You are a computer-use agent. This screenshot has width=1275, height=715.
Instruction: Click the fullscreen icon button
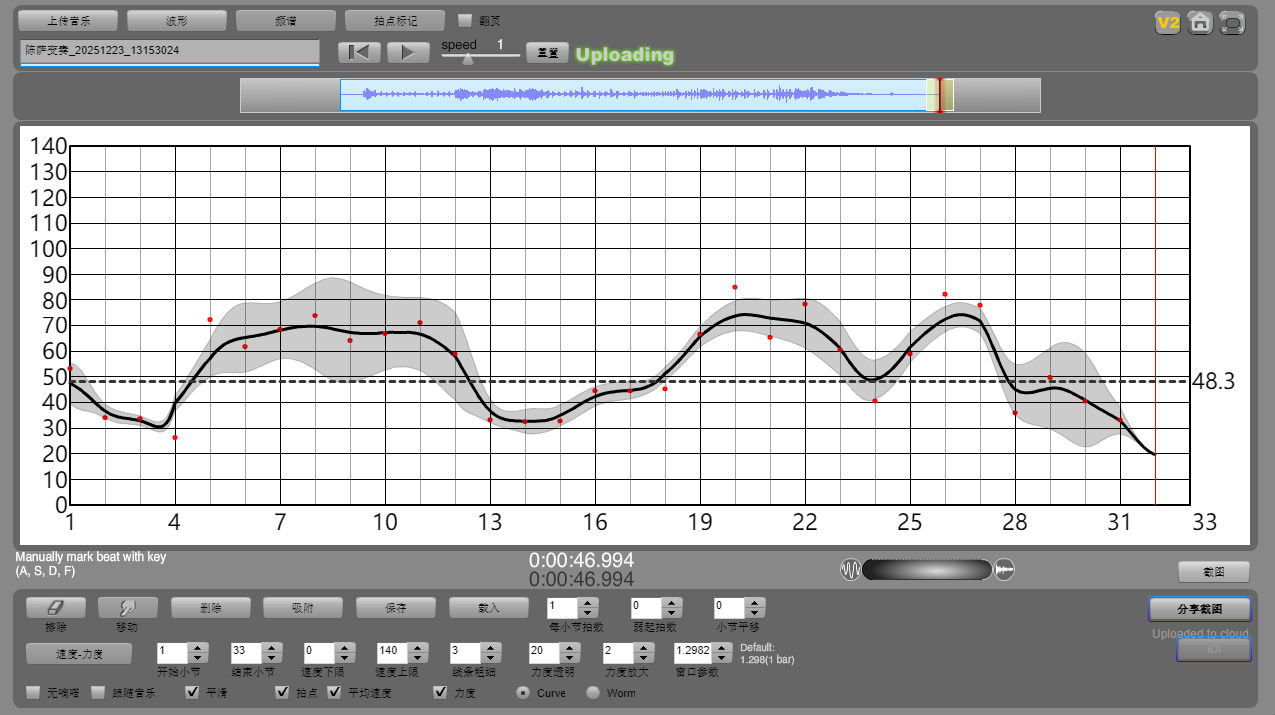[1233, 23]
